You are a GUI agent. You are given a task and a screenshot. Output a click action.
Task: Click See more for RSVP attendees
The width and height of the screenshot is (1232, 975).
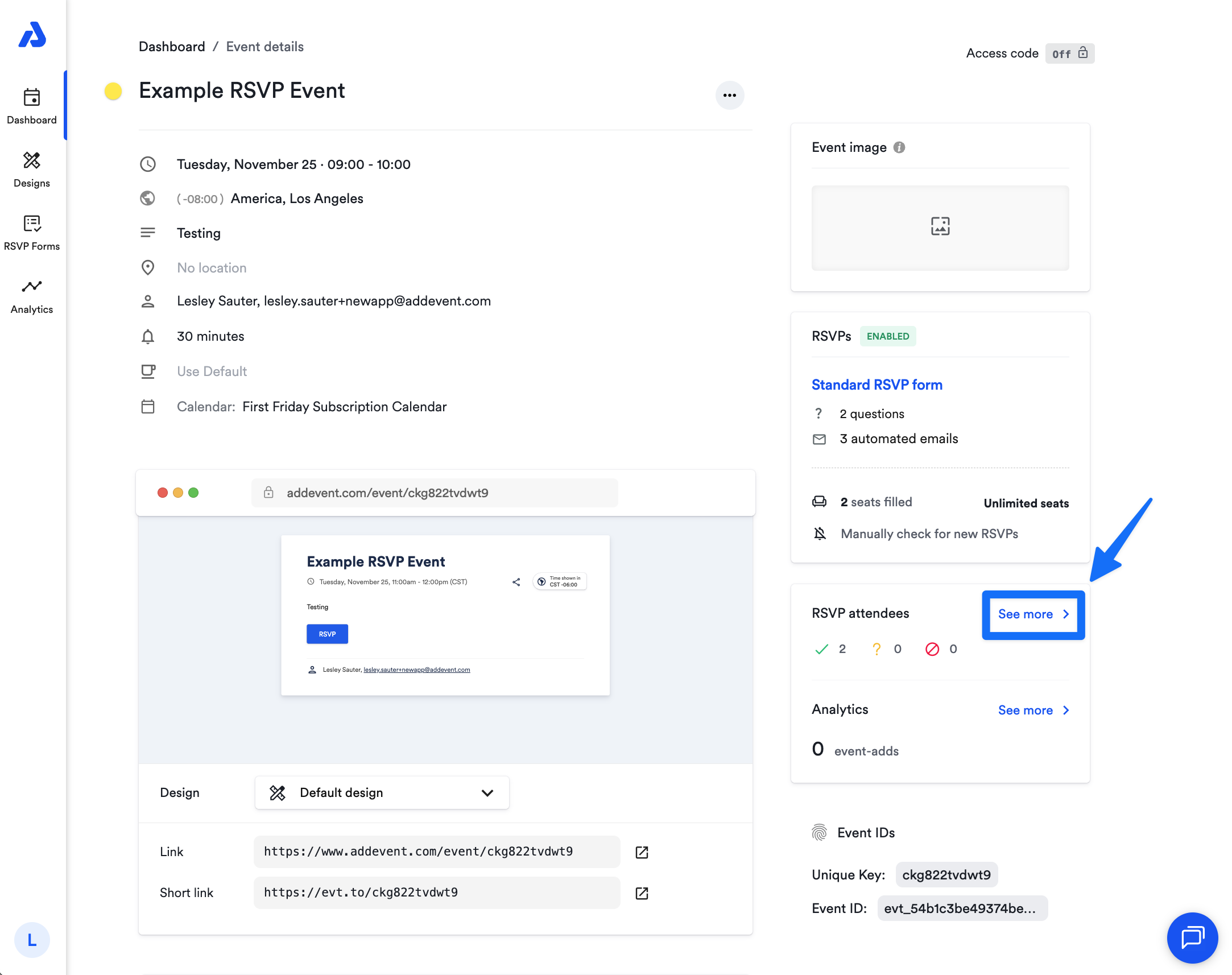(1032, 614)
